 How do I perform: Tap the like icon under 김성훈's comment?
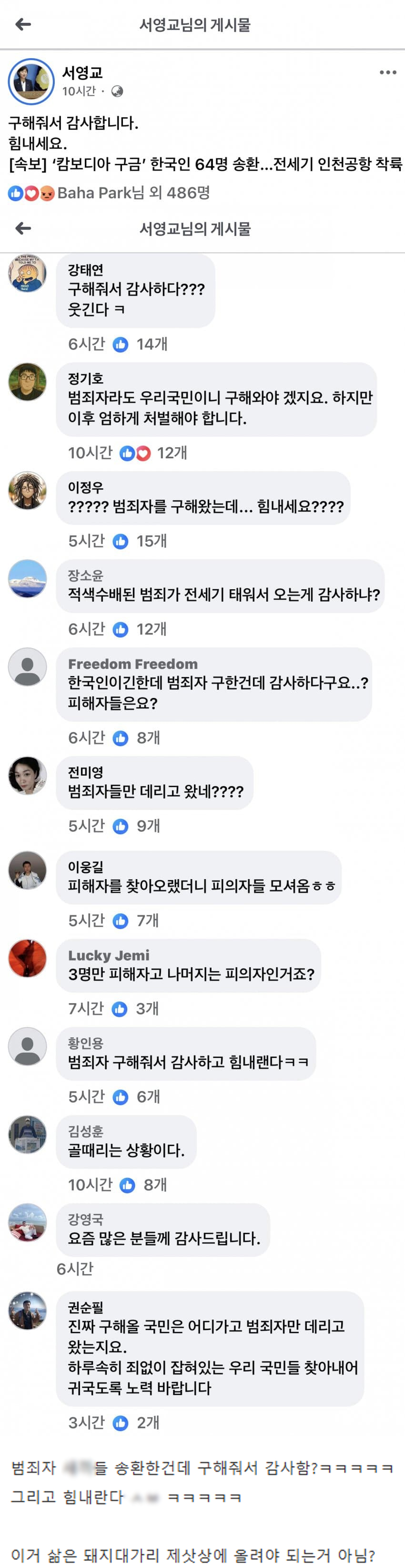point(128,1185)
